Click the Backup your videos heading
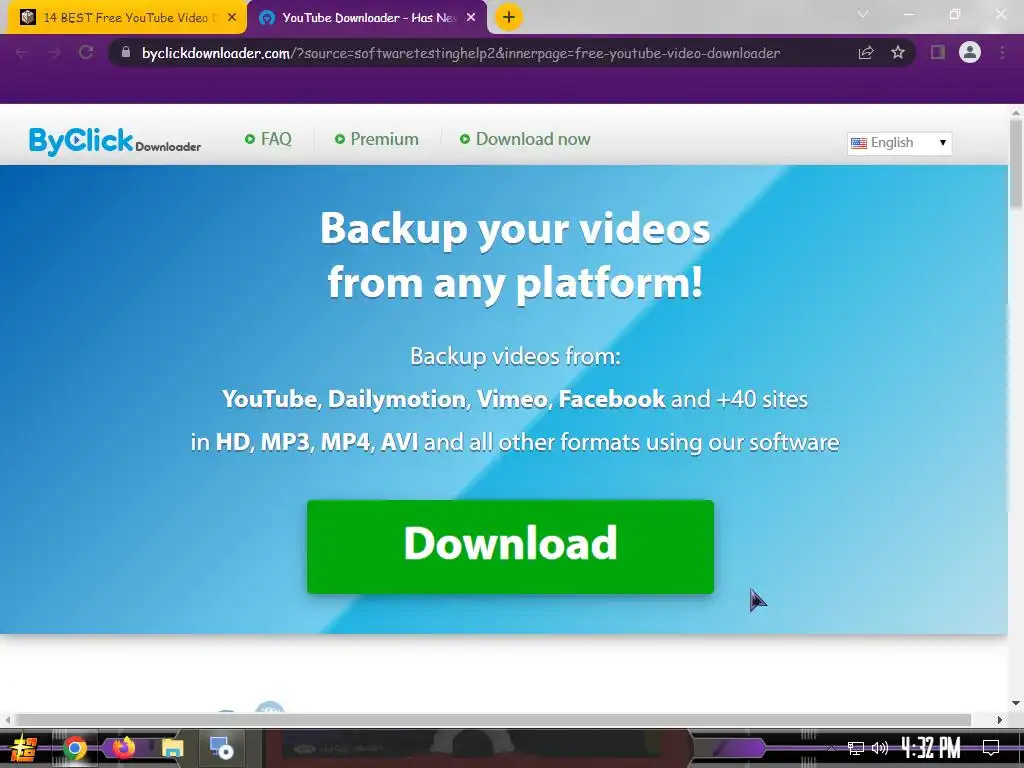1024x768 pixels. pos(515,256)
